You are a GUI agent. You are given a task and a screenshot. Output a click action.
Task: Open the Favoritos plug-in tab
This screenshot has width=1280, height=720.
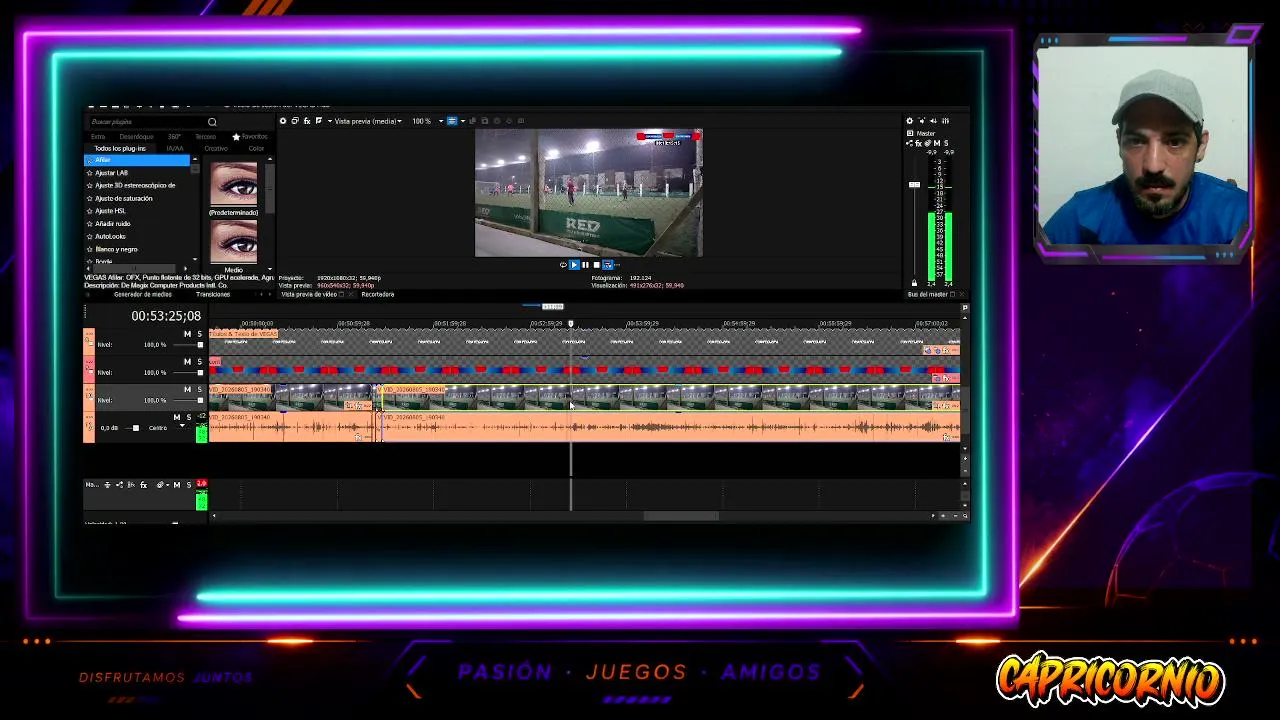pyautogui.click(x=250, y=136)
